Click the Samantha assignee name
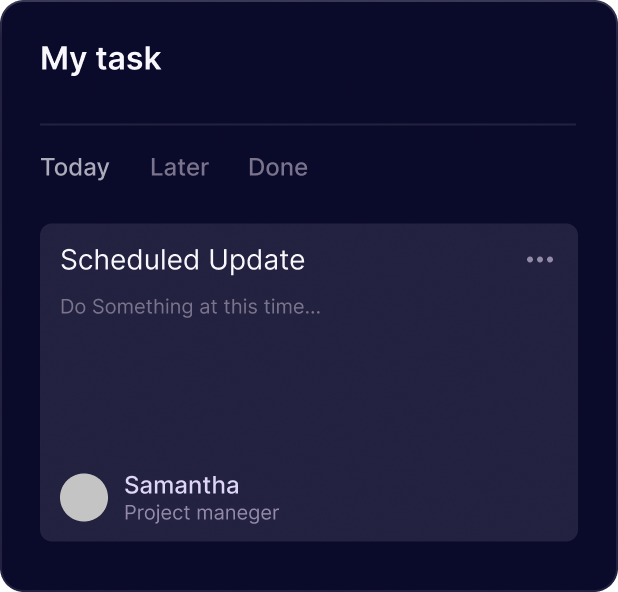 pos(181,485)
